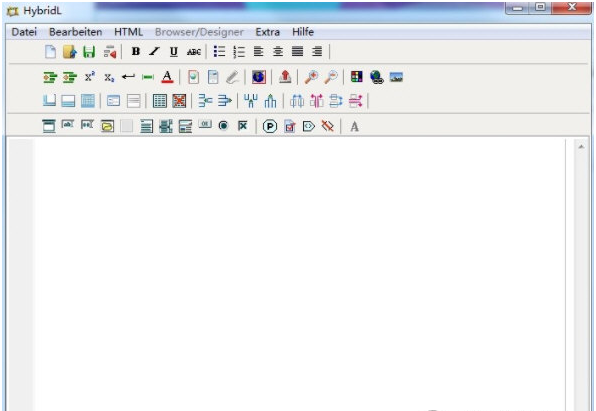The height and width of the screenshot is (411, 596).
Task: Insert a table grid
Action: coord(160,101)
